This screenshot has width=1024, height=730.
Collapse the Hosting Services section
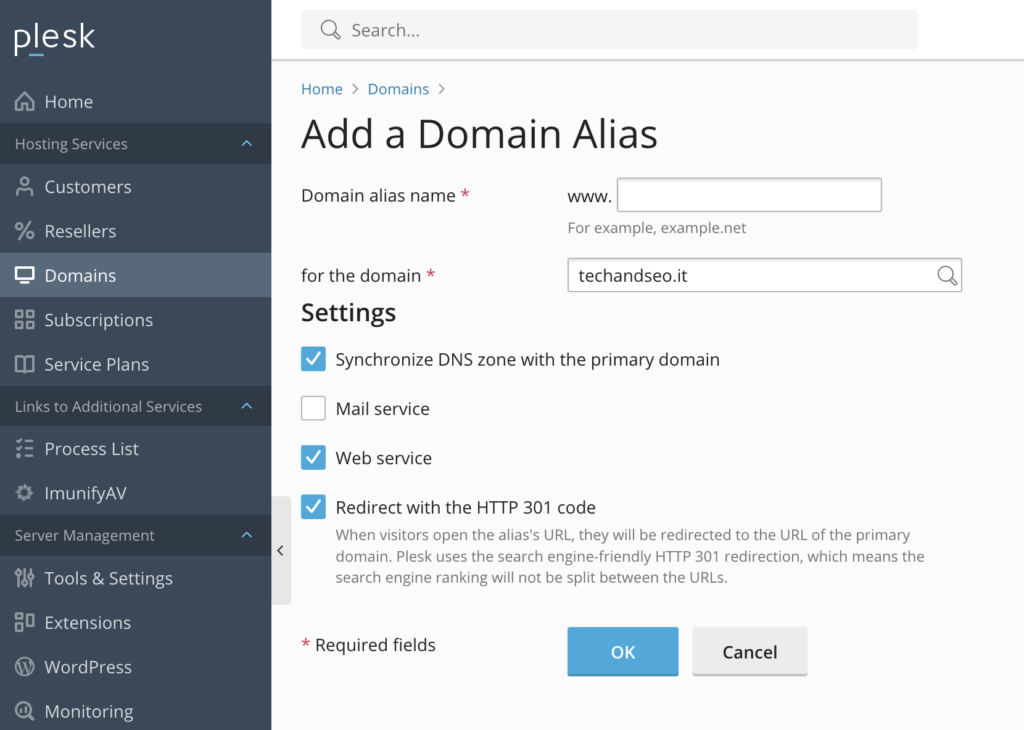click(247, 144)
